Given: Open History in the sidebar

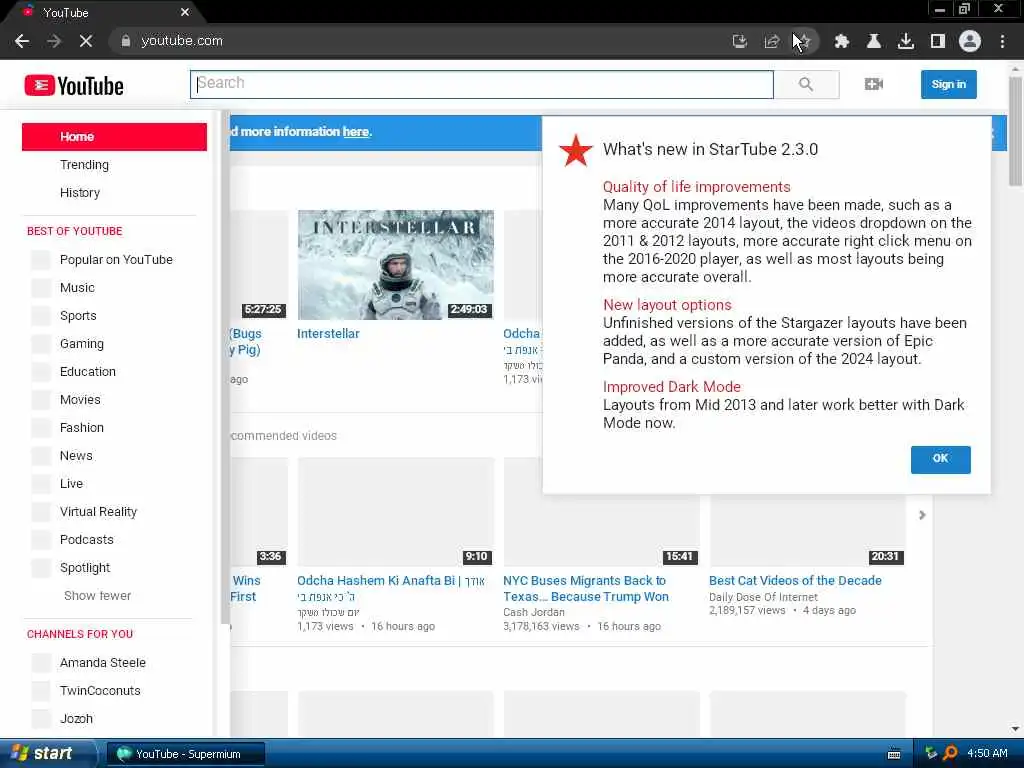Looking at the screenshot, I should point(80,193).
